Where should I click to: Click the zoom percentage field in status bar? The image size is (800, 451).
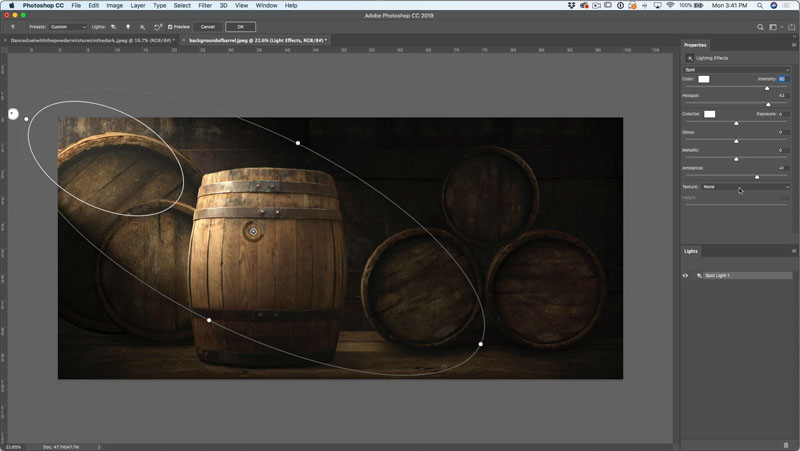13,447
